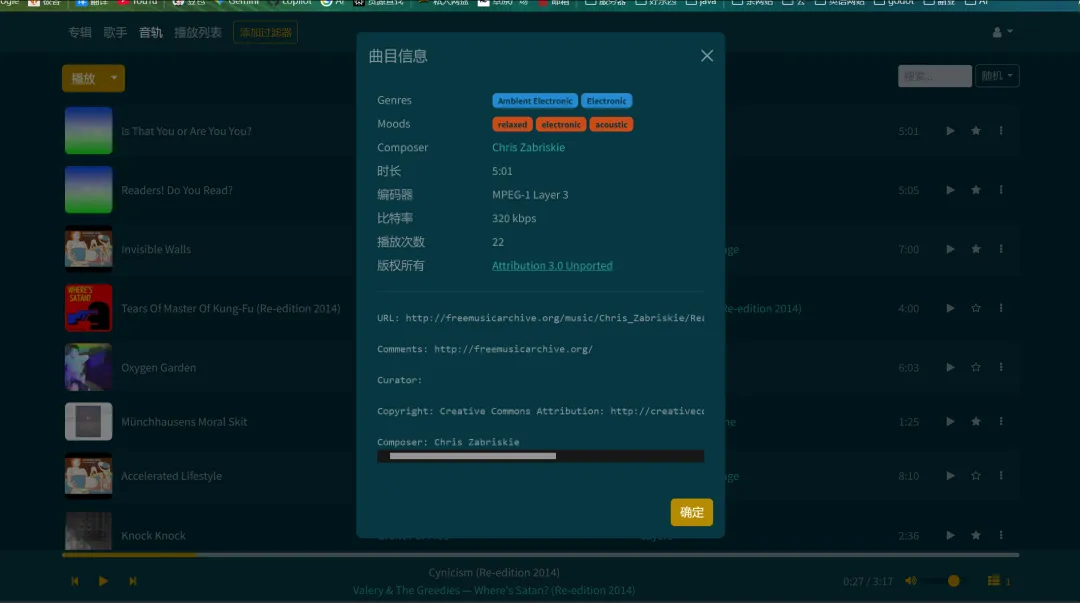This screenshot has width=1080, height=603.
Task: Play Readers! Do You Read? track
Action: click(950, 190)
